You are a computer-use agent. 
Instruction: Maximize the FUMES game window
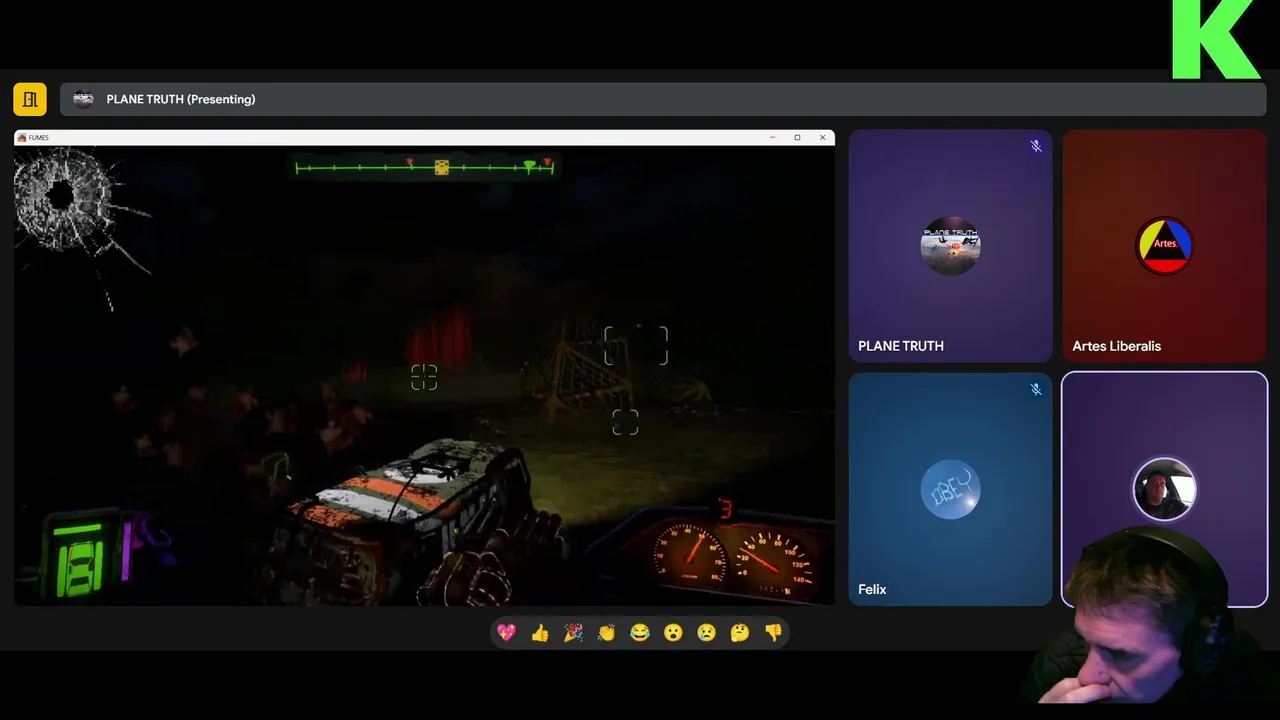(797, 137)
